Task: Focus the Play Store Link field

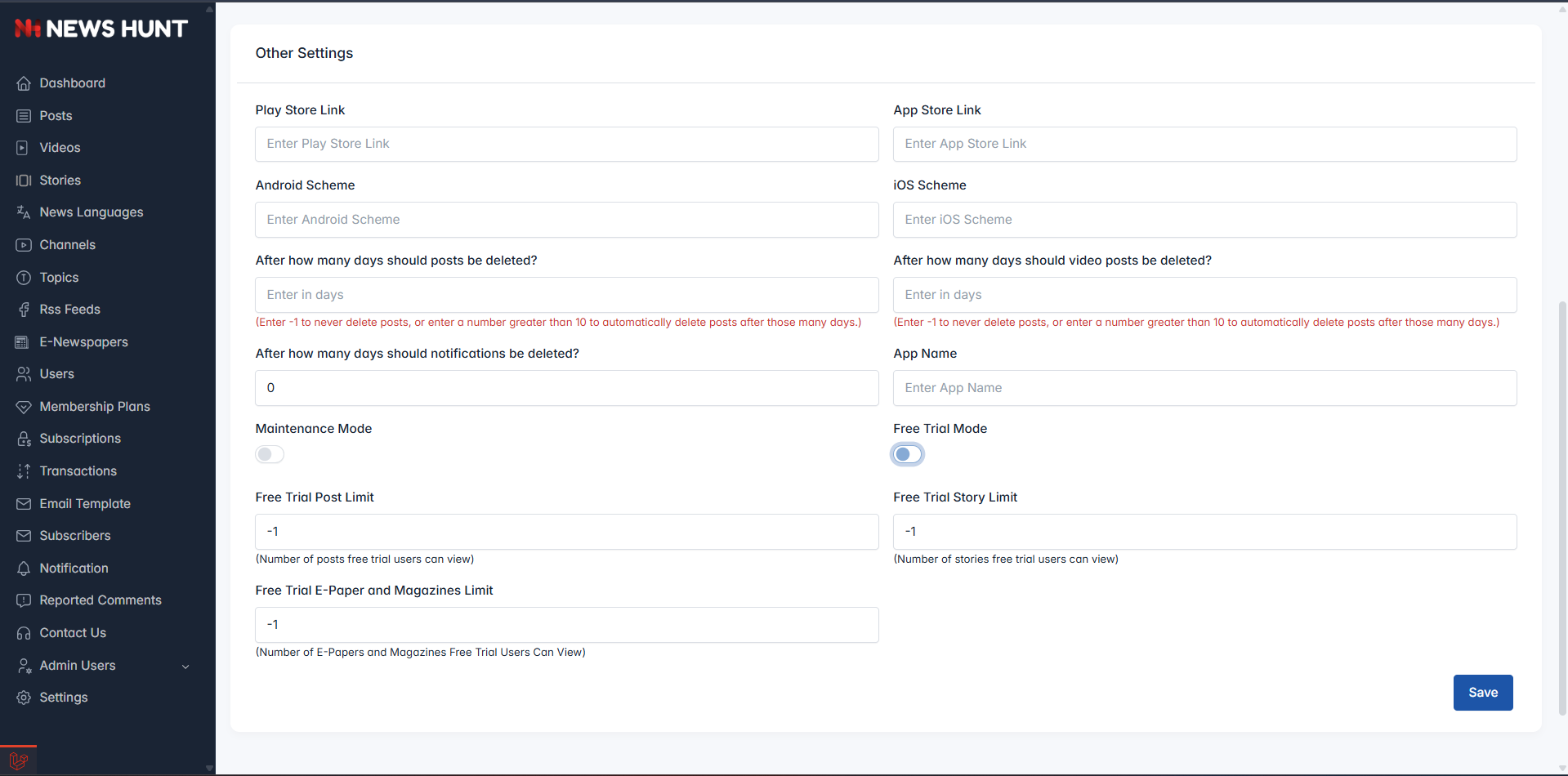Action: point(567,144)
